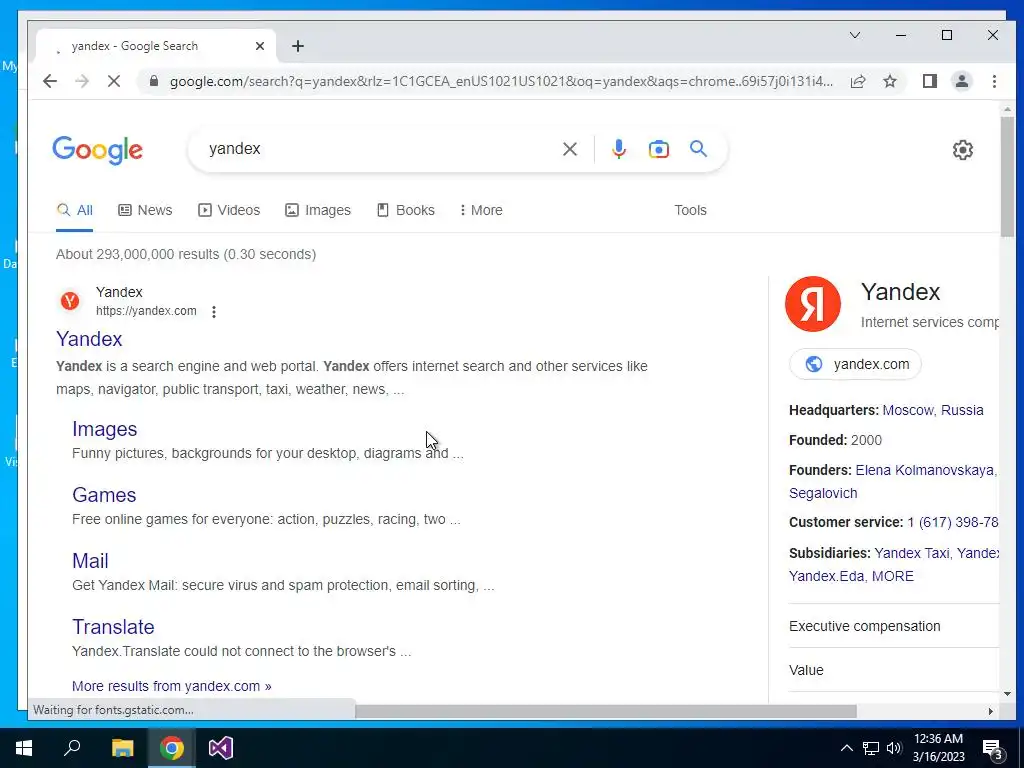The image size is (1024, 768).
Task: Click the horizontal scrollbar thumb
Action: pyautogui.click(x=605, y=711)
